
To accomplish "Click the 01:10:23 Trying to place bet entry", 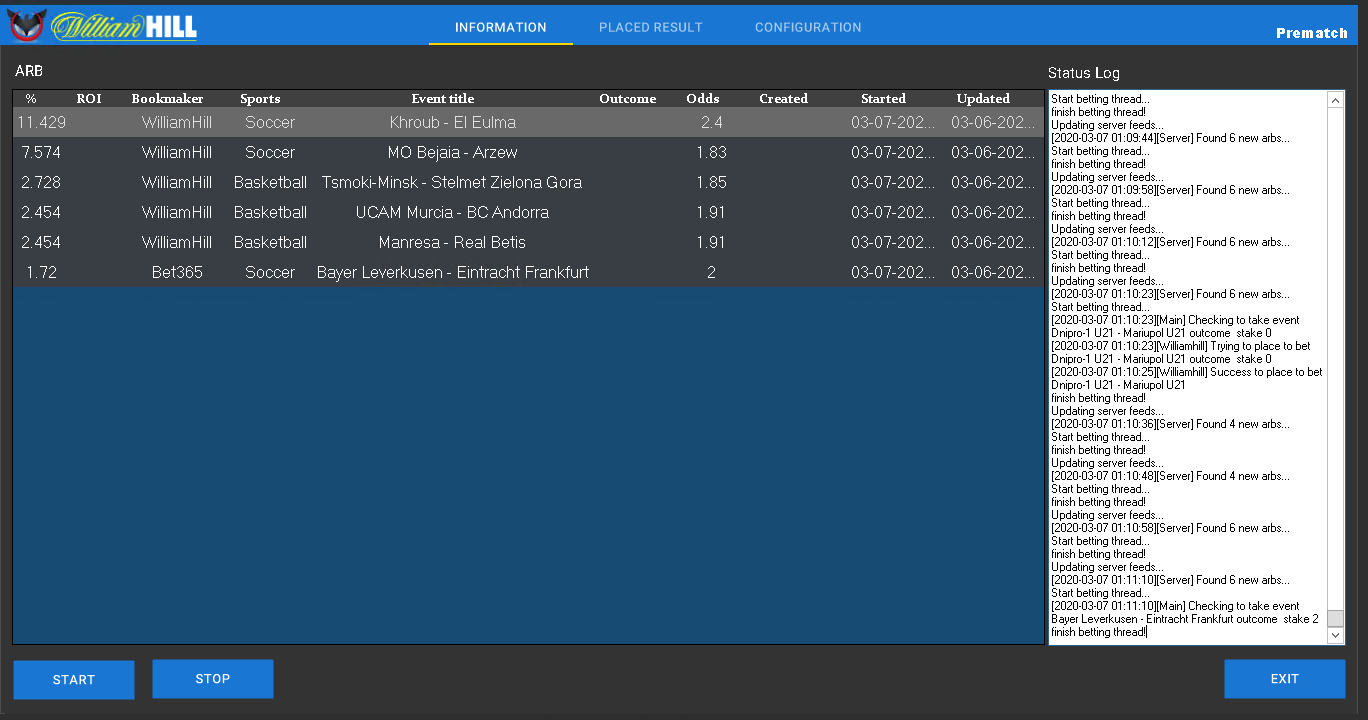I will 1181,352.
